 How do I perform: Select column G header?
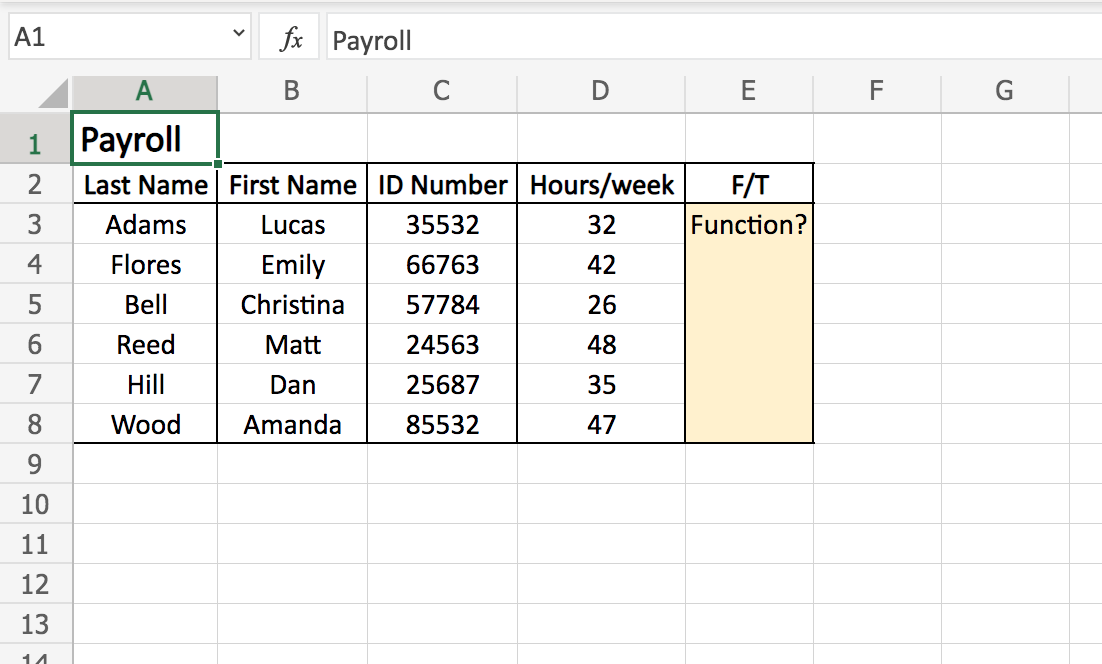[x=1004, y=91]
